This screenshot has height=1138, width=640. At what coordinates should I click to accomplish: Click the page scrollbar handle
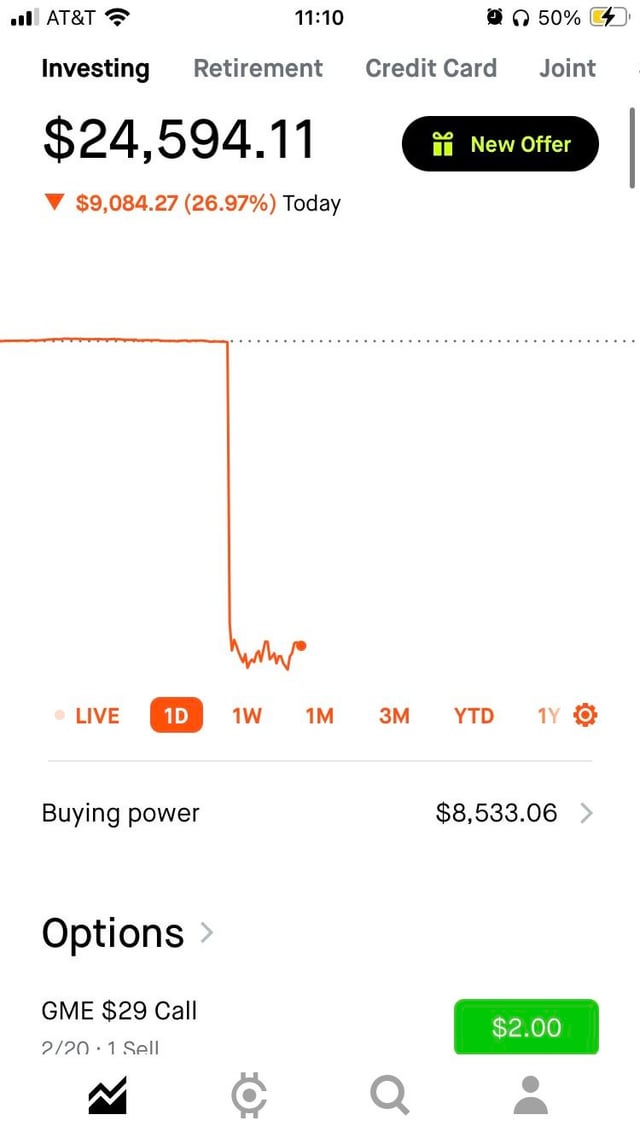point(632,147)
